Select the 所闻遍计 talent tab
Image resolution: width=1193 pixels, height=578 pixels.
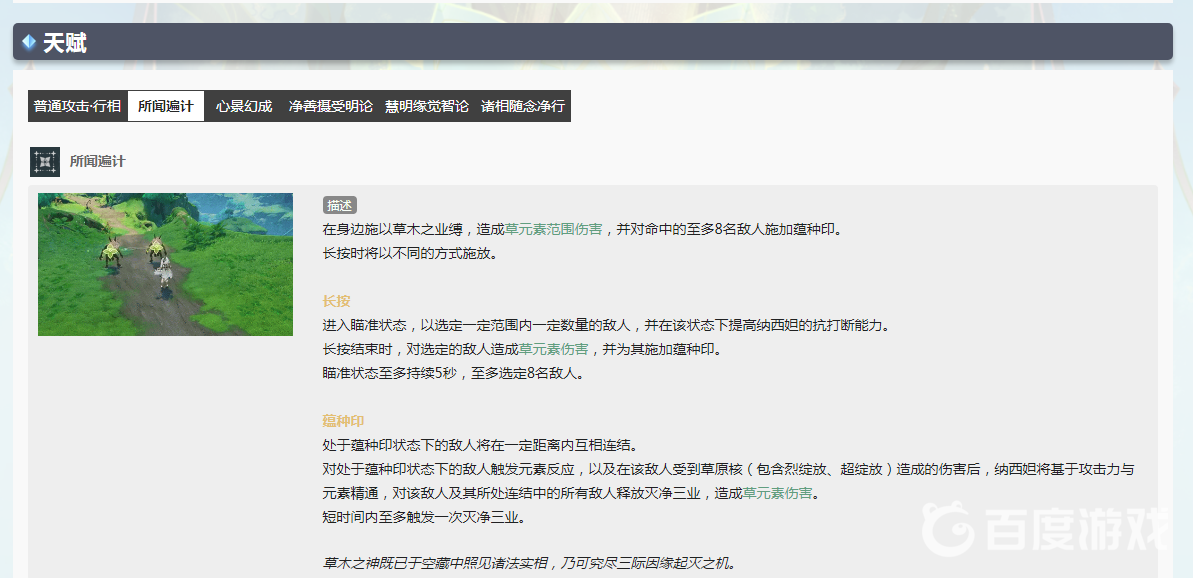[166, 106]
